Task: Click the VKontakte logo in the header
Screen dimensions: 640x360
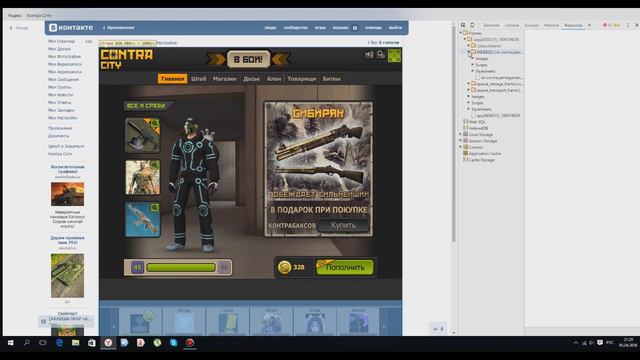Action: pyautogui.click(x=71, y=27)
